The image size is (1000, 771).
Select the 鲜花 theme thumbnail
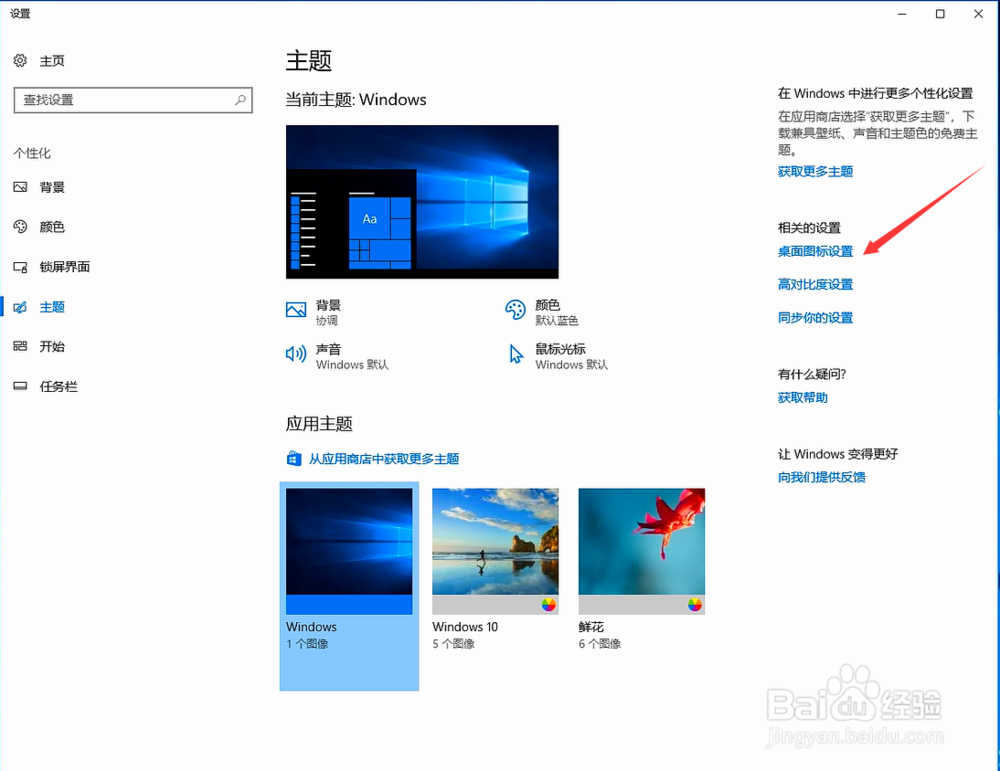[x=642, y=552]
